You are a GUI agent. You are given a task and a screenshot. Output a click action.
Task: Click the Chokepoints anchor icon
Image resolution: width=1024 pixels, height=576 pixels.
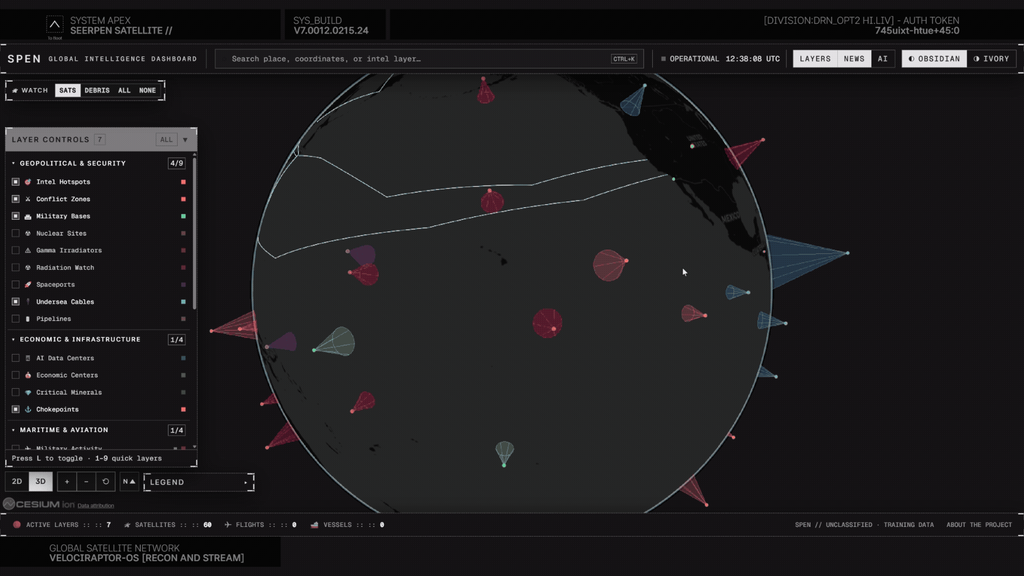(x=28, y=409)
